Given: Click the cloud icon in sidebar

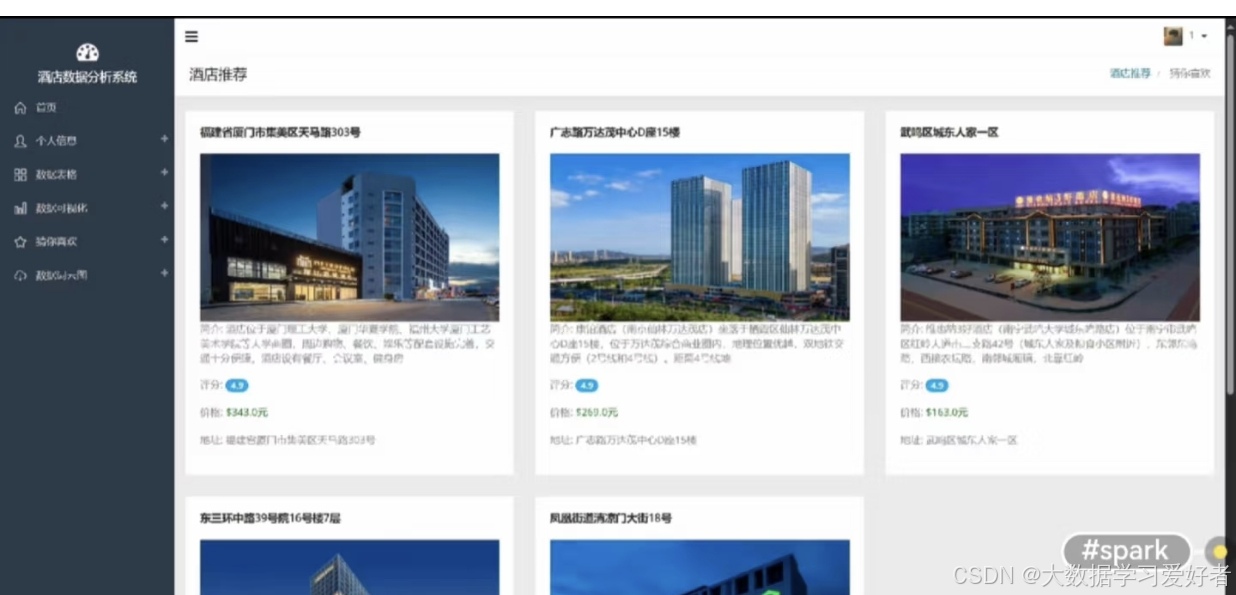Looking at the screenshot, I should (20, 275).
